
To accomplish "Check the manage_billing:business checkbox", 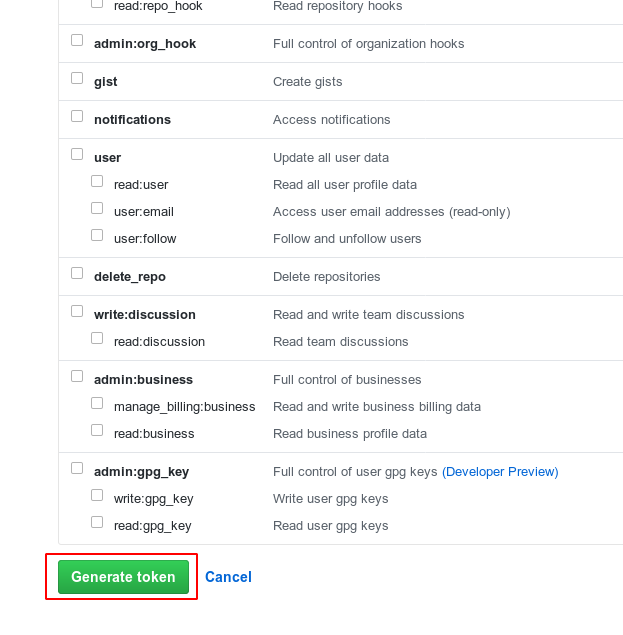I will click(x=97, y=404).
